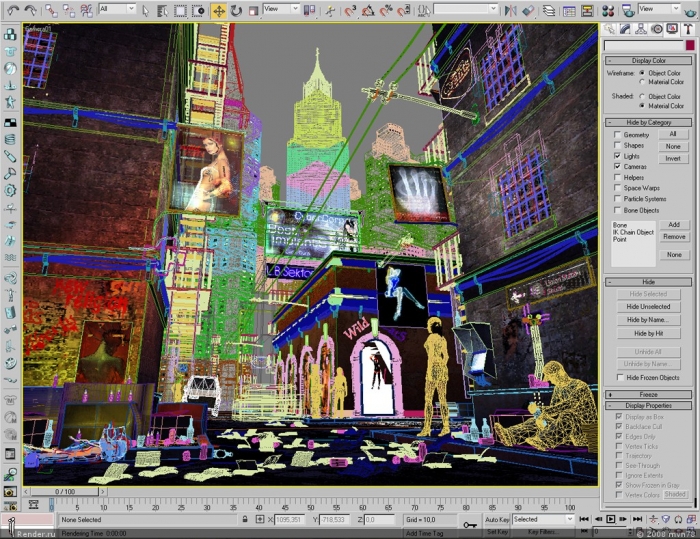
Task: Click the Mirror tool icon
Action: (511, 10)
